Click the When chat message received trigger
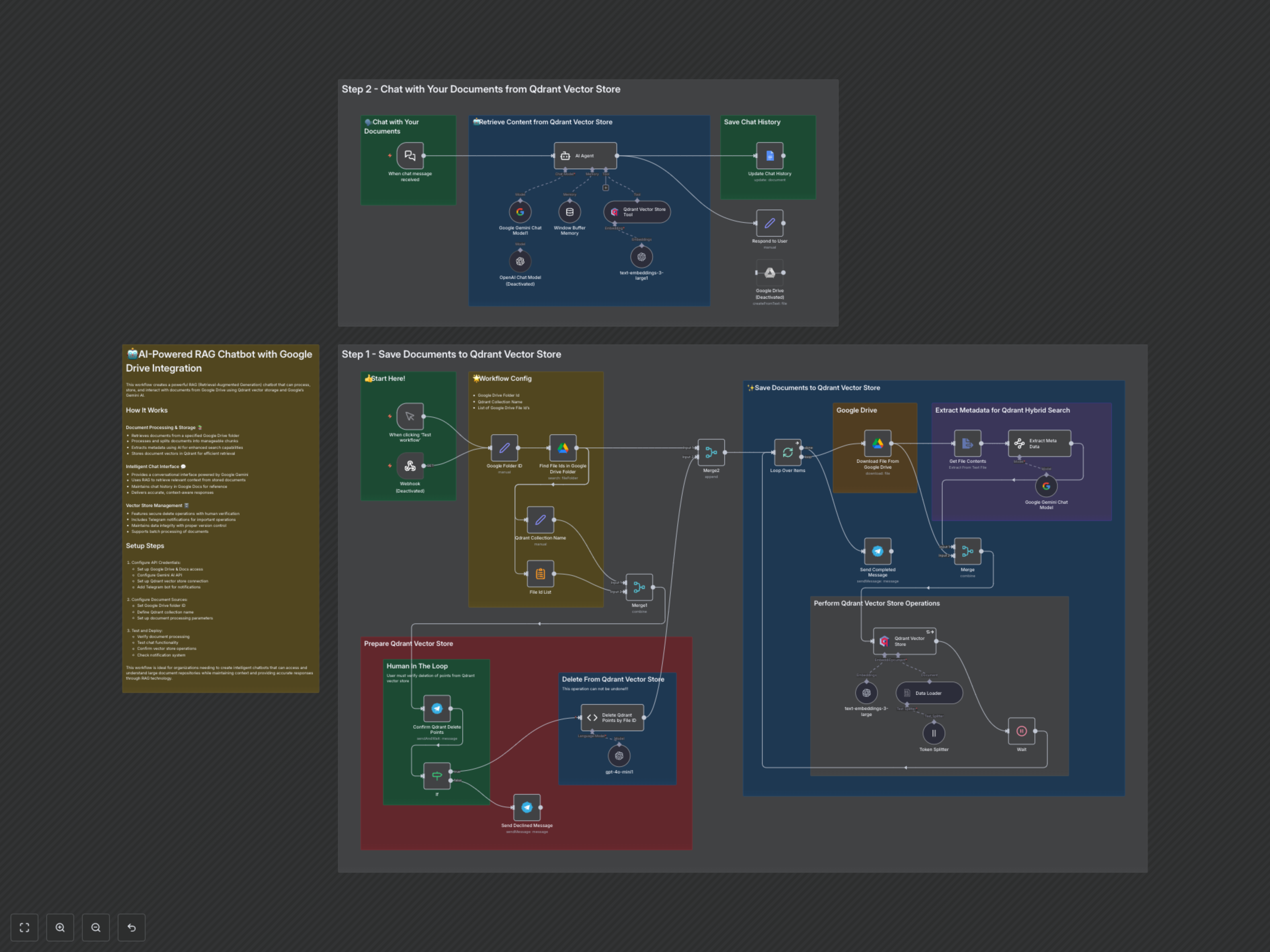 (410, 155)
